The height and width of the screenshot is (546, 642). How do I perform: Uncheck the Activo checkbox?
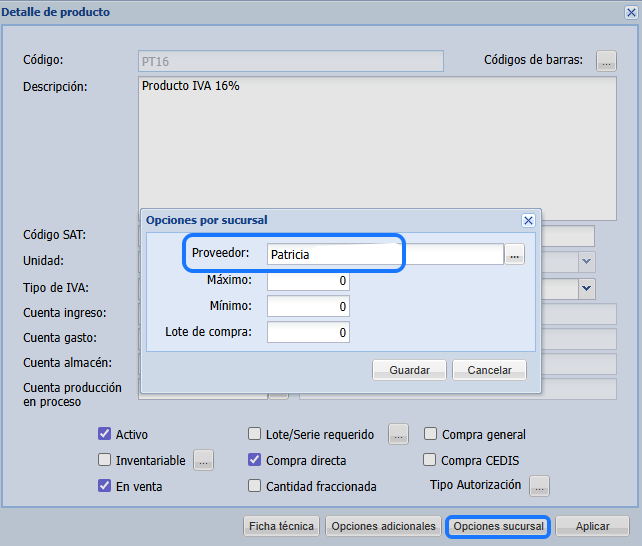point(104,435)
